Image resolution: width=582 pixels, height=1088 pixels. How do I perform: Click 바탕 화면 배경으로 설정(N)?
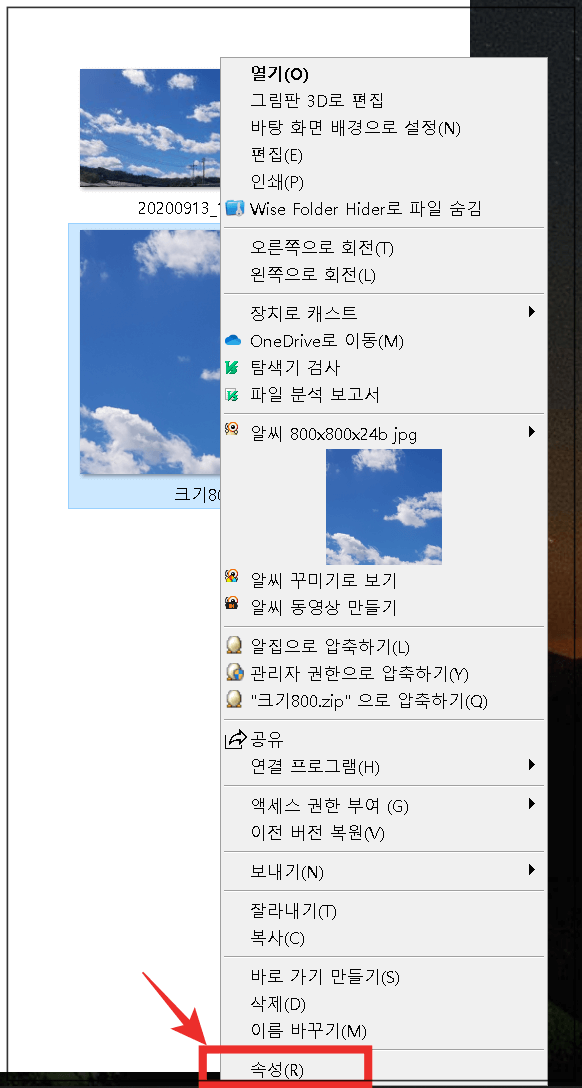coord(355,128)
